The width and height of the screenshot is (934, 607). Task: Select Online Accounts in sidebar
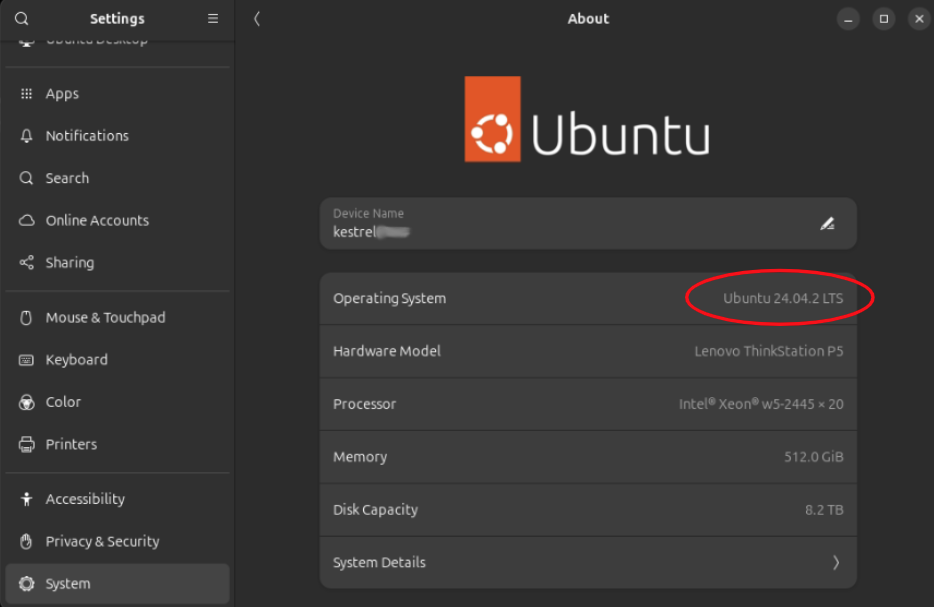(117, 220)
